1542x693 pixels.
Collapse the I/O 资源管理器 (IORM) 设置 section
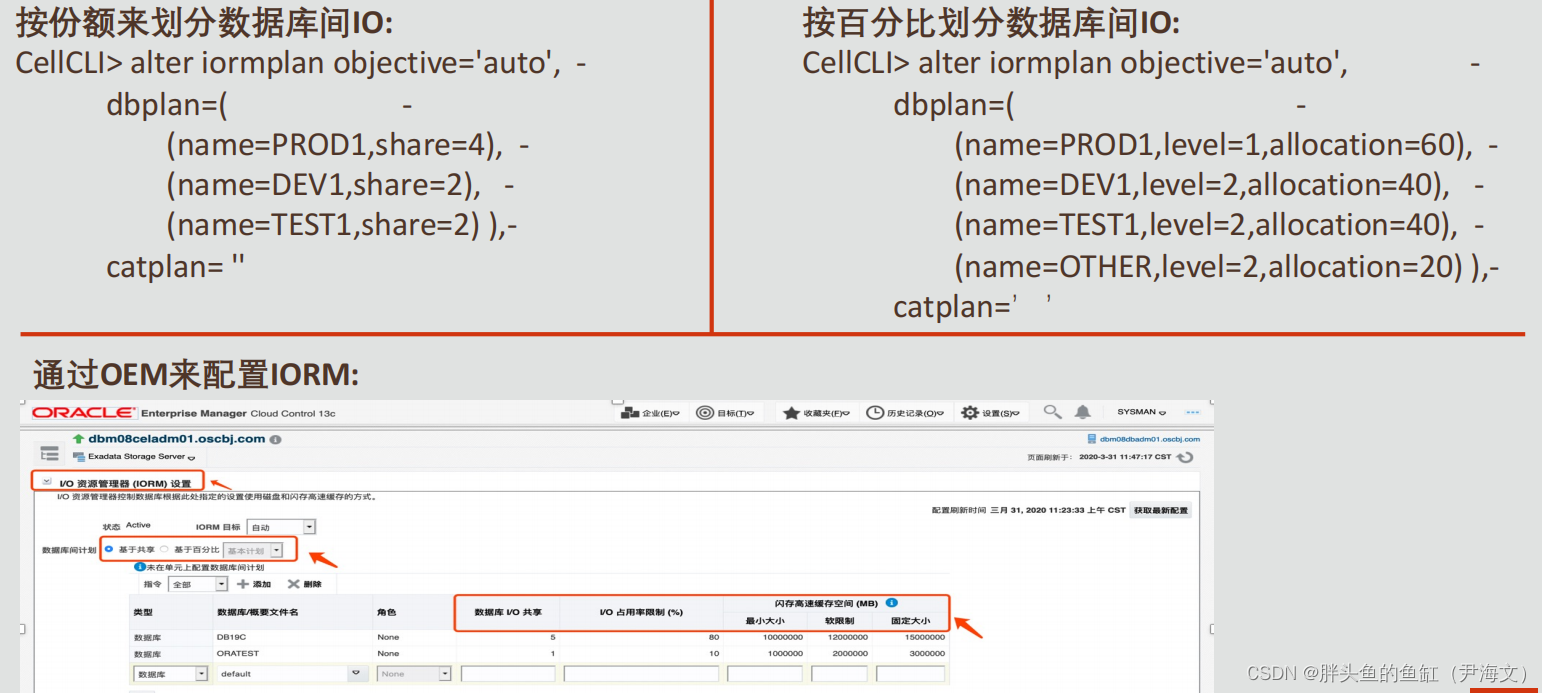click(47, 482)
